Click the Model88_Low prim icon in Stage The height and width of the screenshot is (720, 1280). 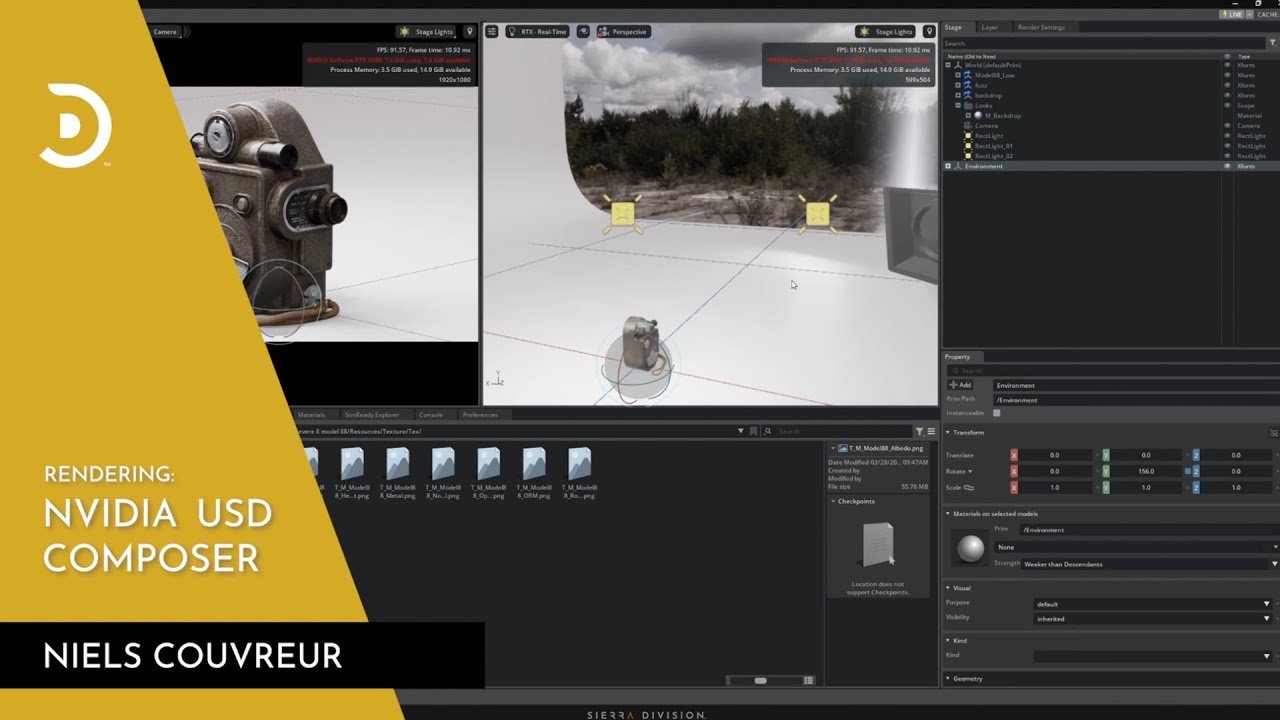click(x=967, y=75)
